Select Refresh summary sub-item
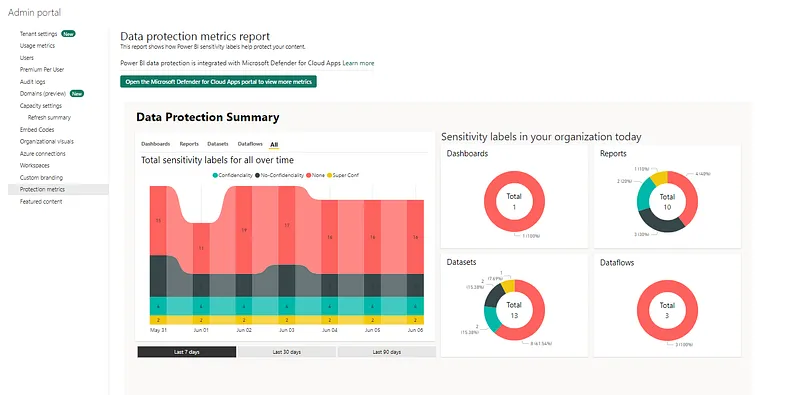800x395 pixels. pyautogui.click(x=49, y=117)
